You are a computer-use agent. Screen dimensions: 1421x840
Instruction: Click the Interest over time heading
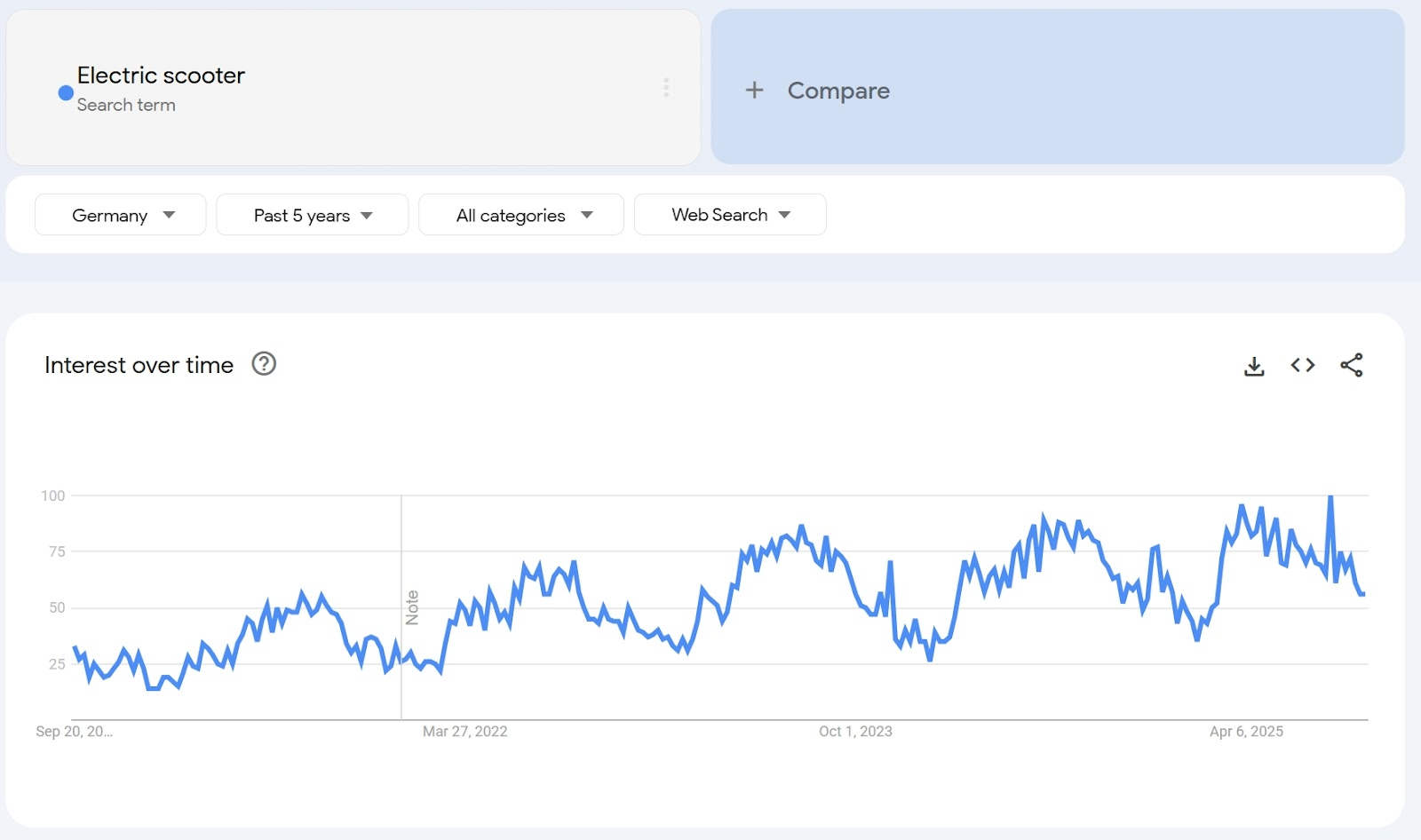pyautogui.click(x=139, y=365)
